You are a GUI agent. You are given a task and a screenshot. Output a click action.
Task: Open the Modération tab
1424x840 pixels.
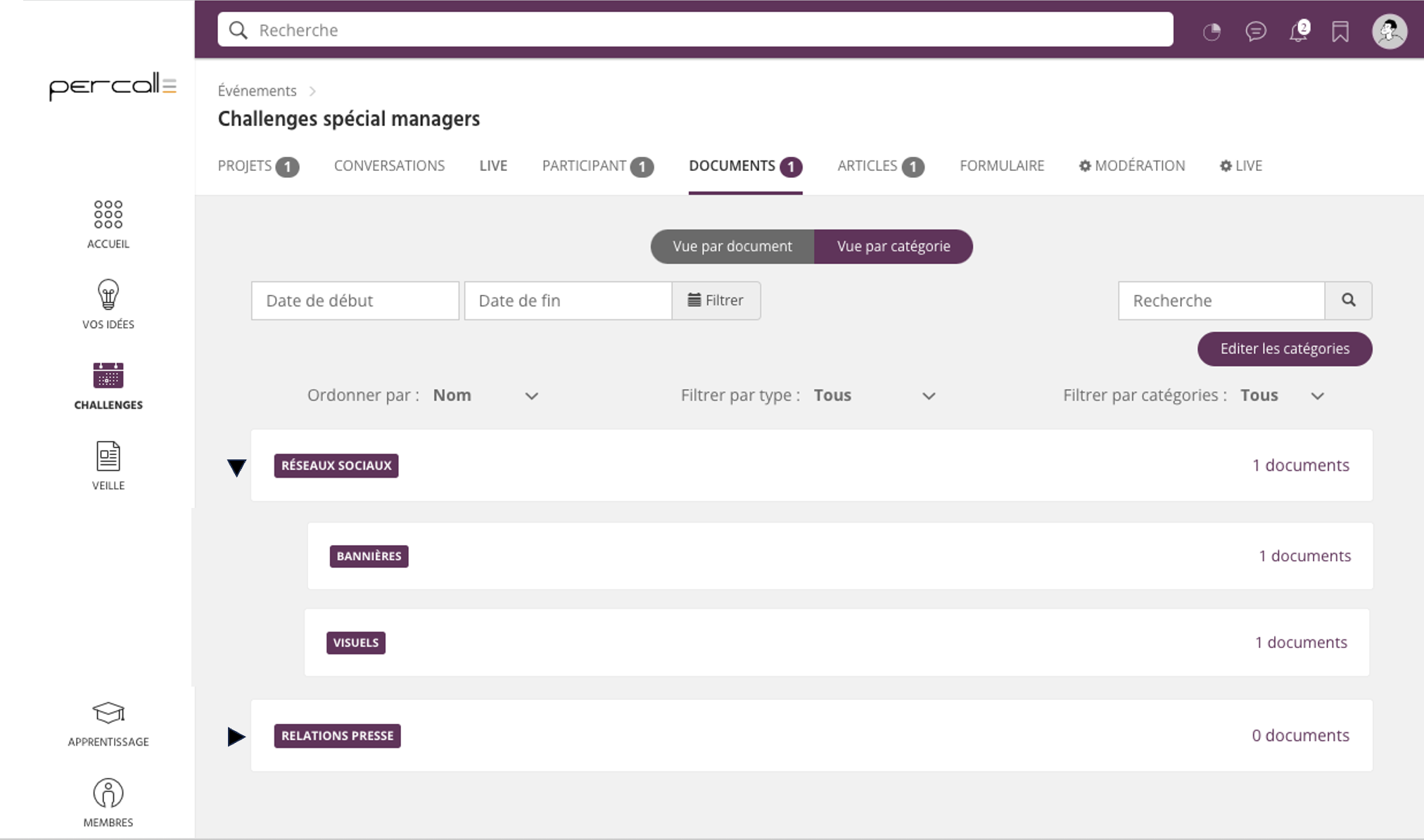(x=1132, y=166)
